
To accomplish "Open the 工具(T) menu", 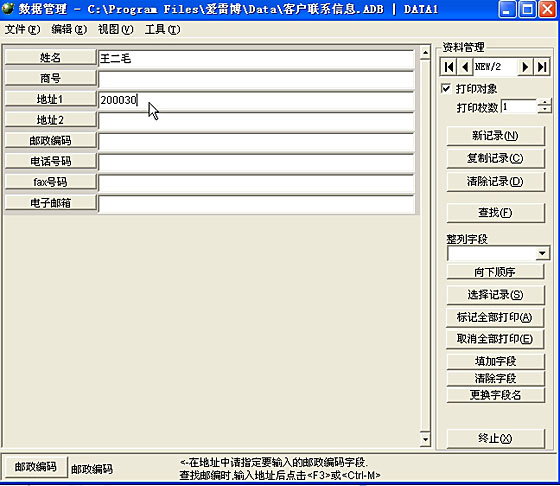I will pyautogui.click(x=162, y=29).
